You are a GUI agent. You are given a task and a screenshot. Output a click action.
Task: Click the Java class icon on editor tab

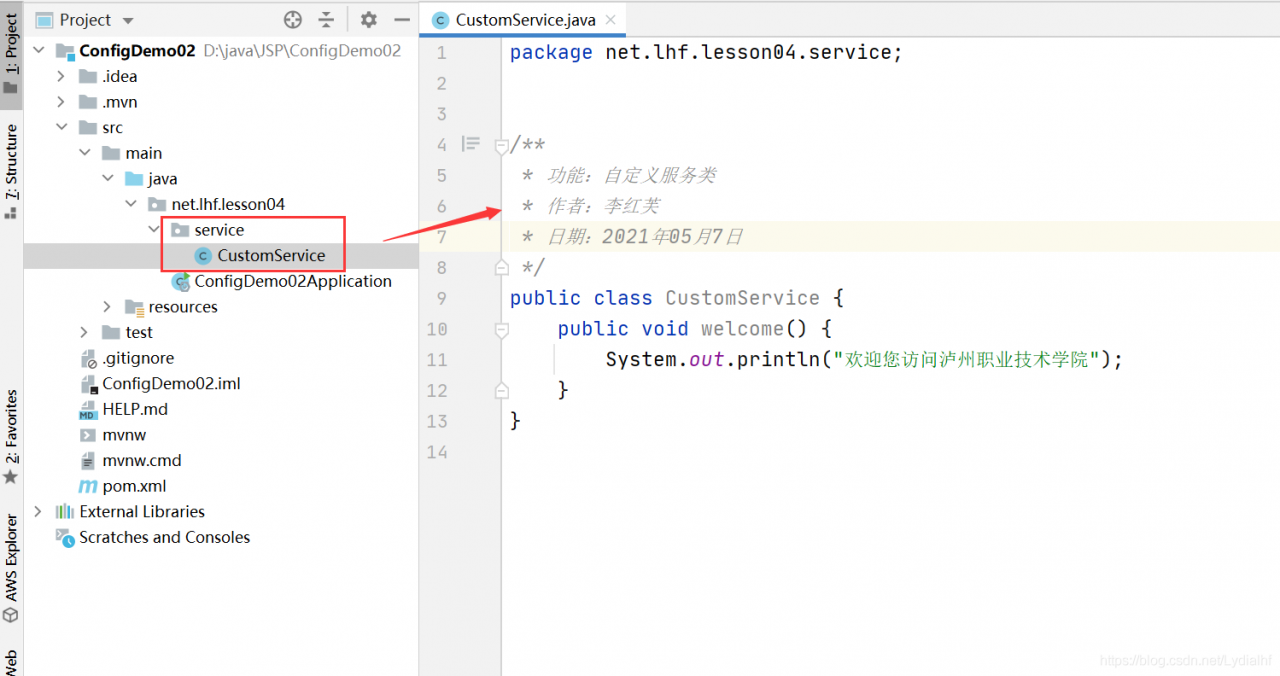[x=440, y=20]
